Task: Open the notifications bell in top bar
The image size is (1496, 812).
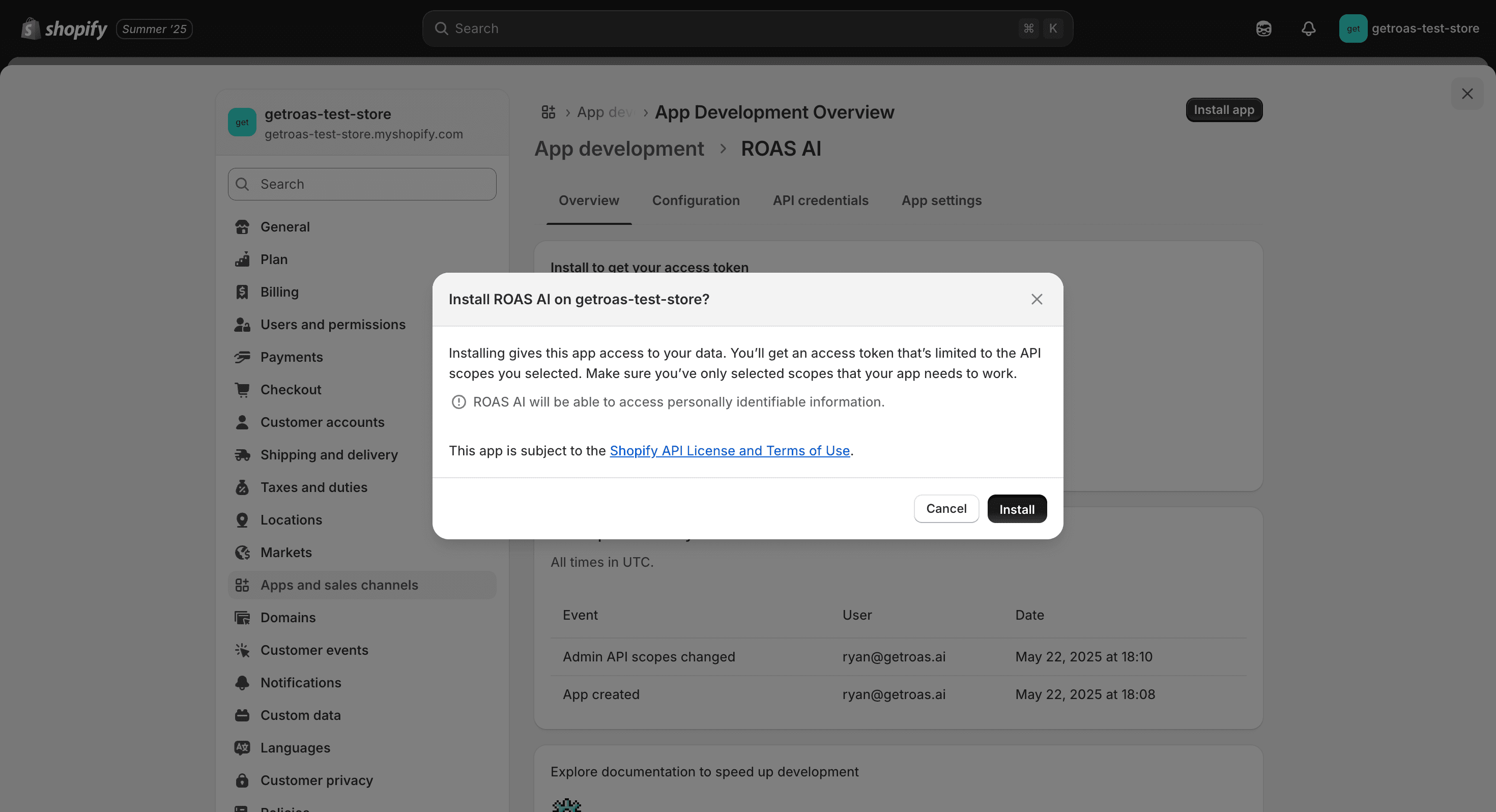Action: 1308,28
